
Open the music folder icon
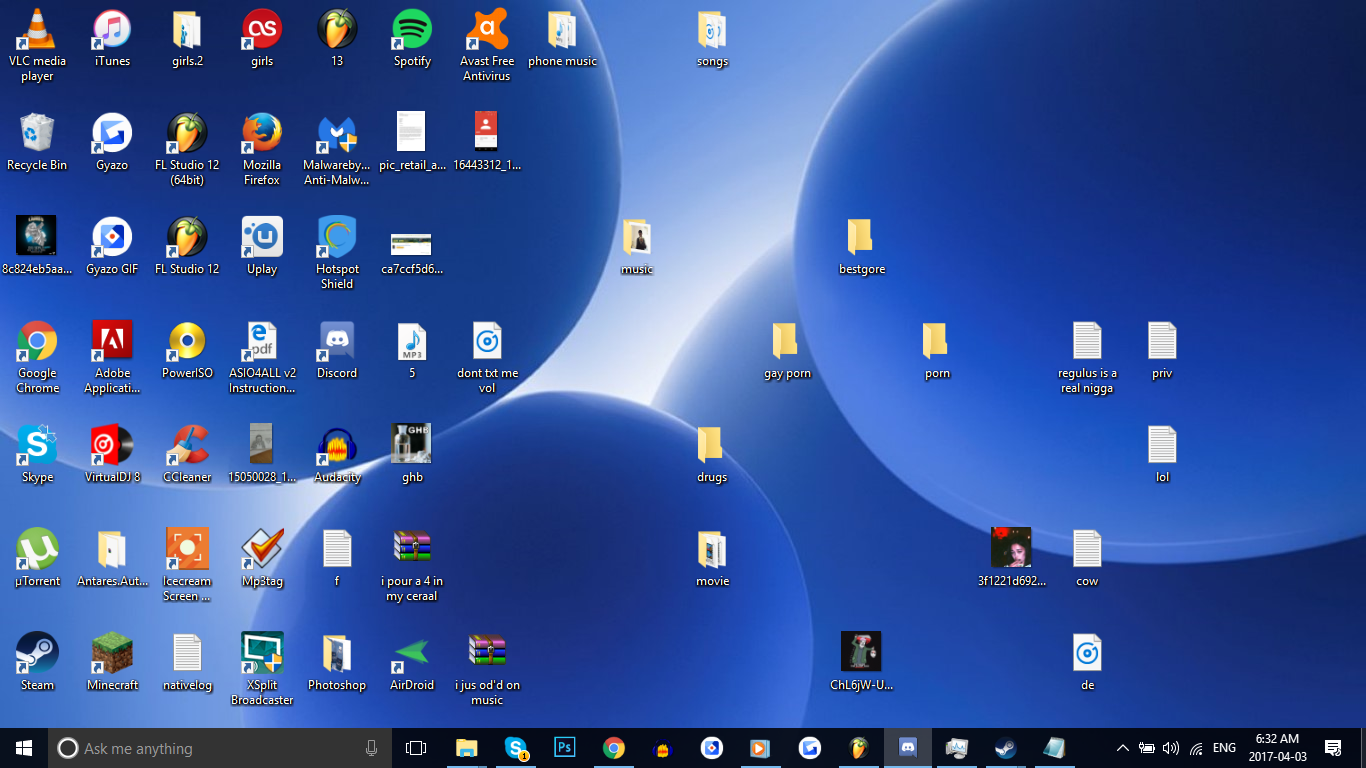pyautogui.click(x=637, y=246)
